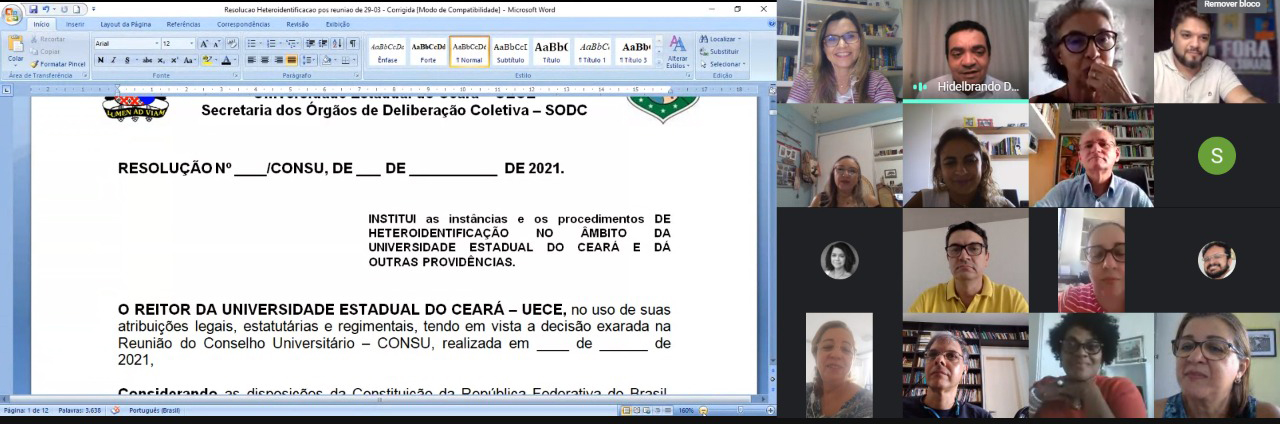Decrease paragraph indent
This screenshot has height=424, width=1280.
click(310, 44)
